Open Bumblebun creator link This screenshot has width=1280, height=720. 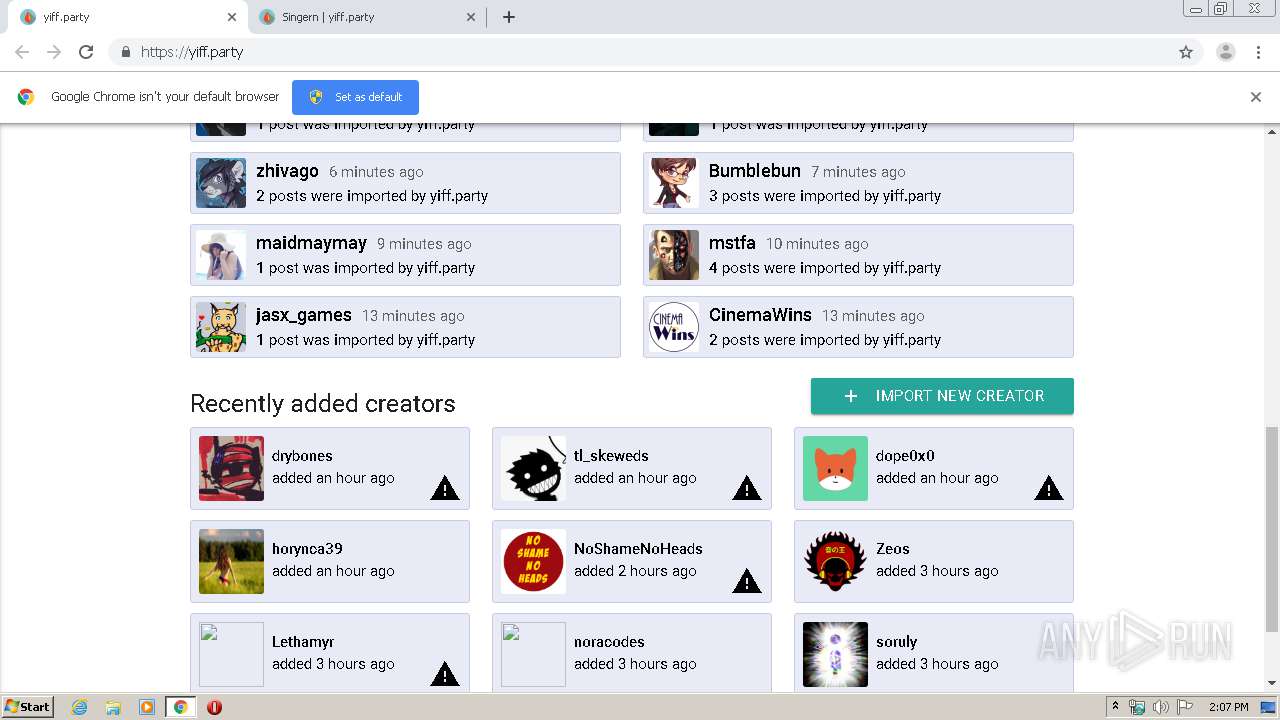click(755, 171)
